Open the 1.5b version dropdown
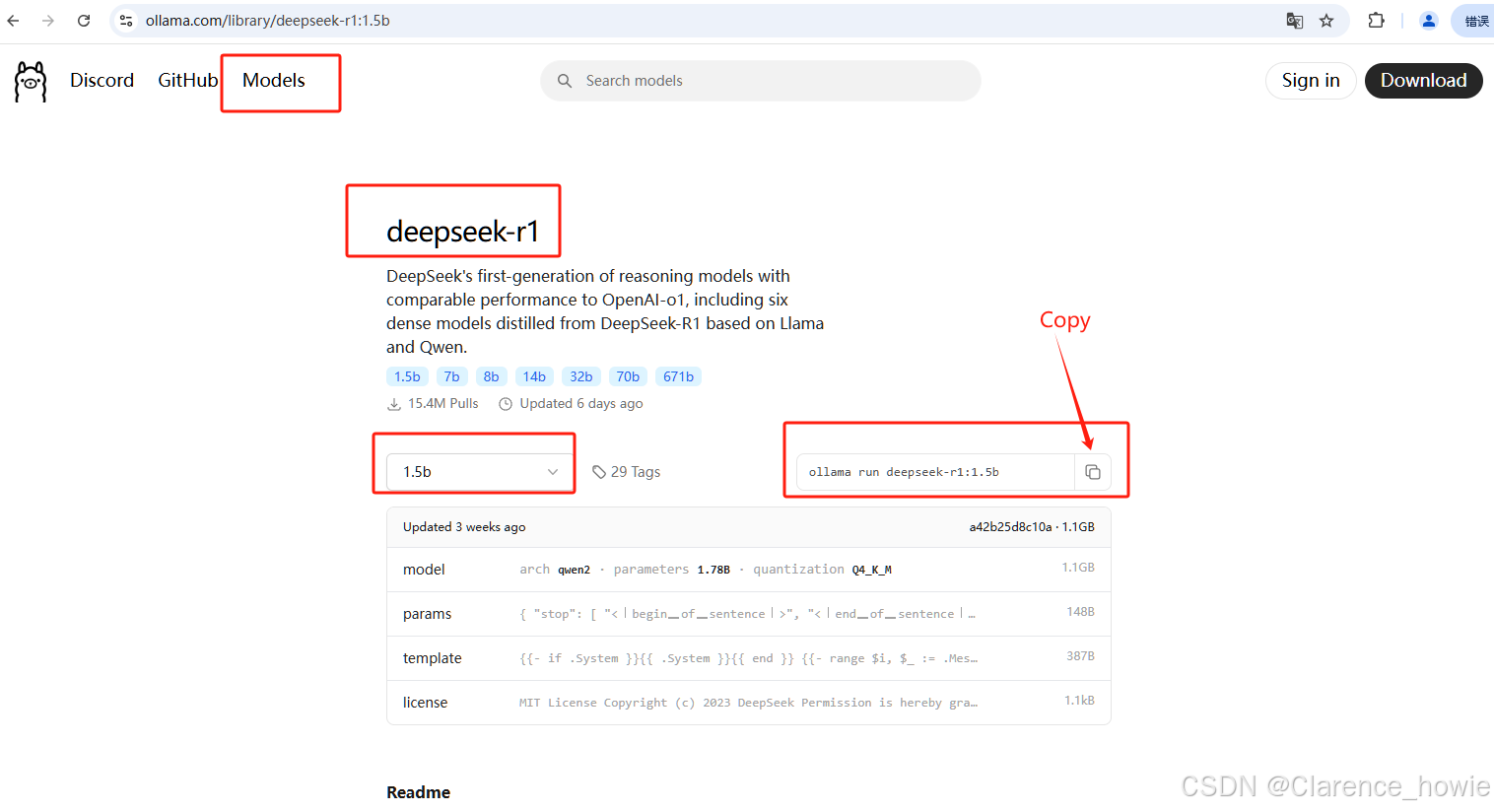 [x=480, y=472]
